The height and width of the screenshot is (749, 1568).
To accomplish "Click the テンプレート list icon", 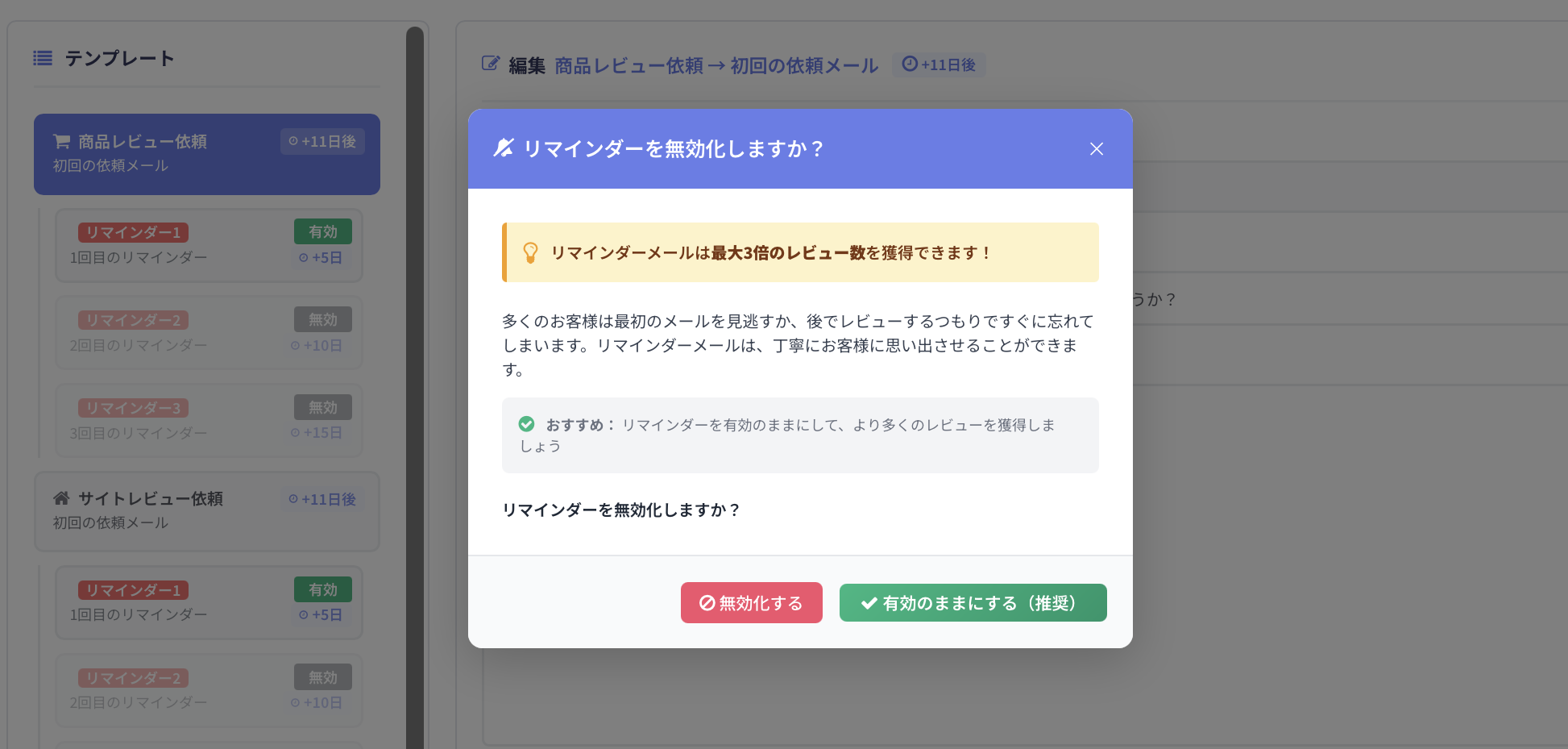I will [43, 58].
